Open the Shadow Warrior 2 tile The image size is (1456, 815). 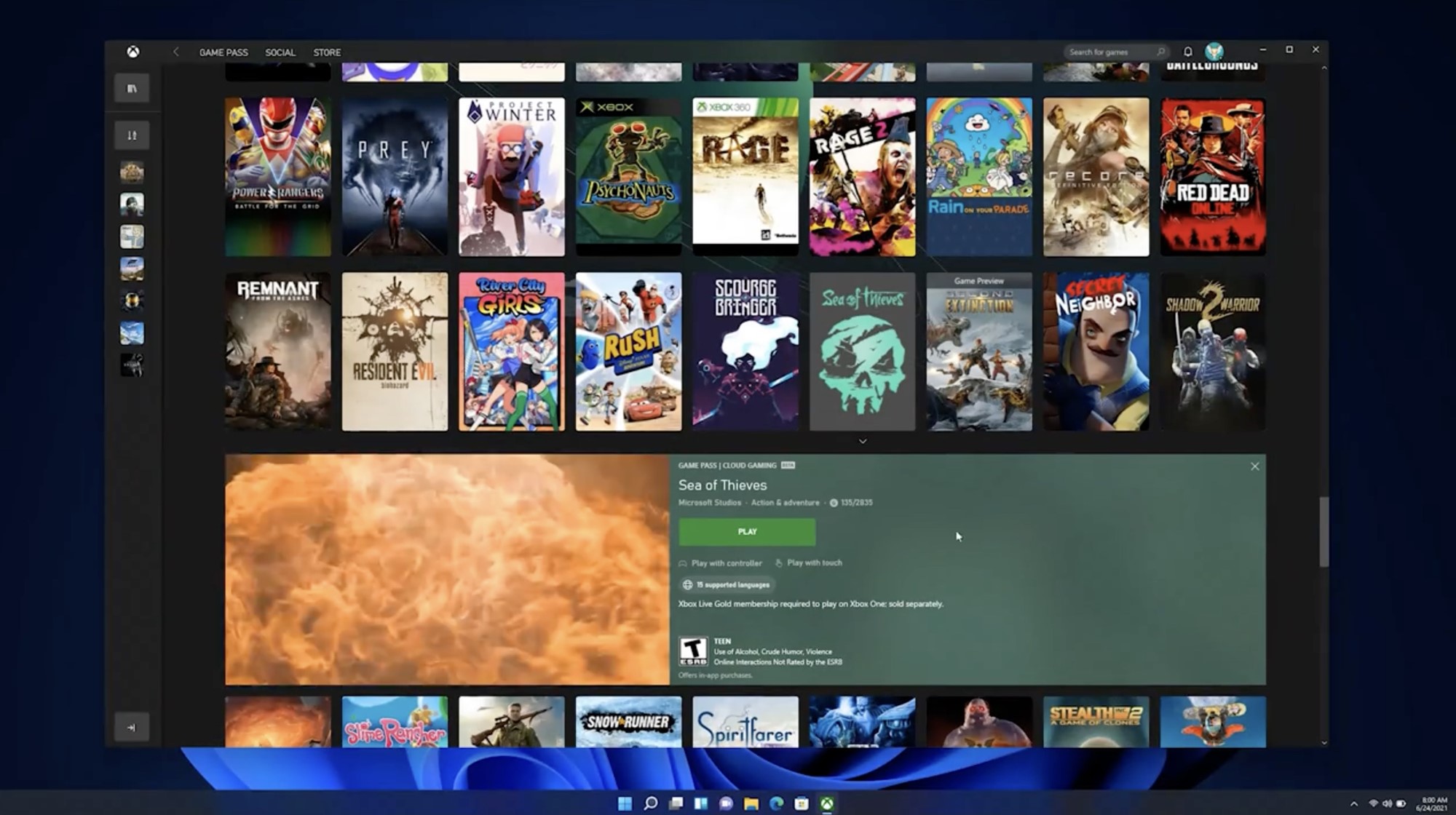point(1213,351)
